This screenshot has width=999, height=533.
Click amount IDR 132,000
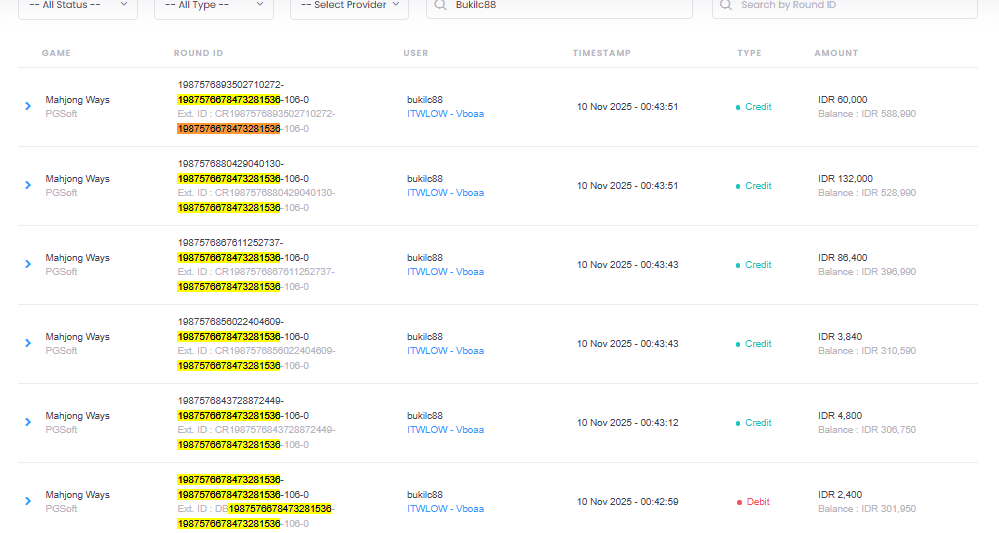click(845, 179)
